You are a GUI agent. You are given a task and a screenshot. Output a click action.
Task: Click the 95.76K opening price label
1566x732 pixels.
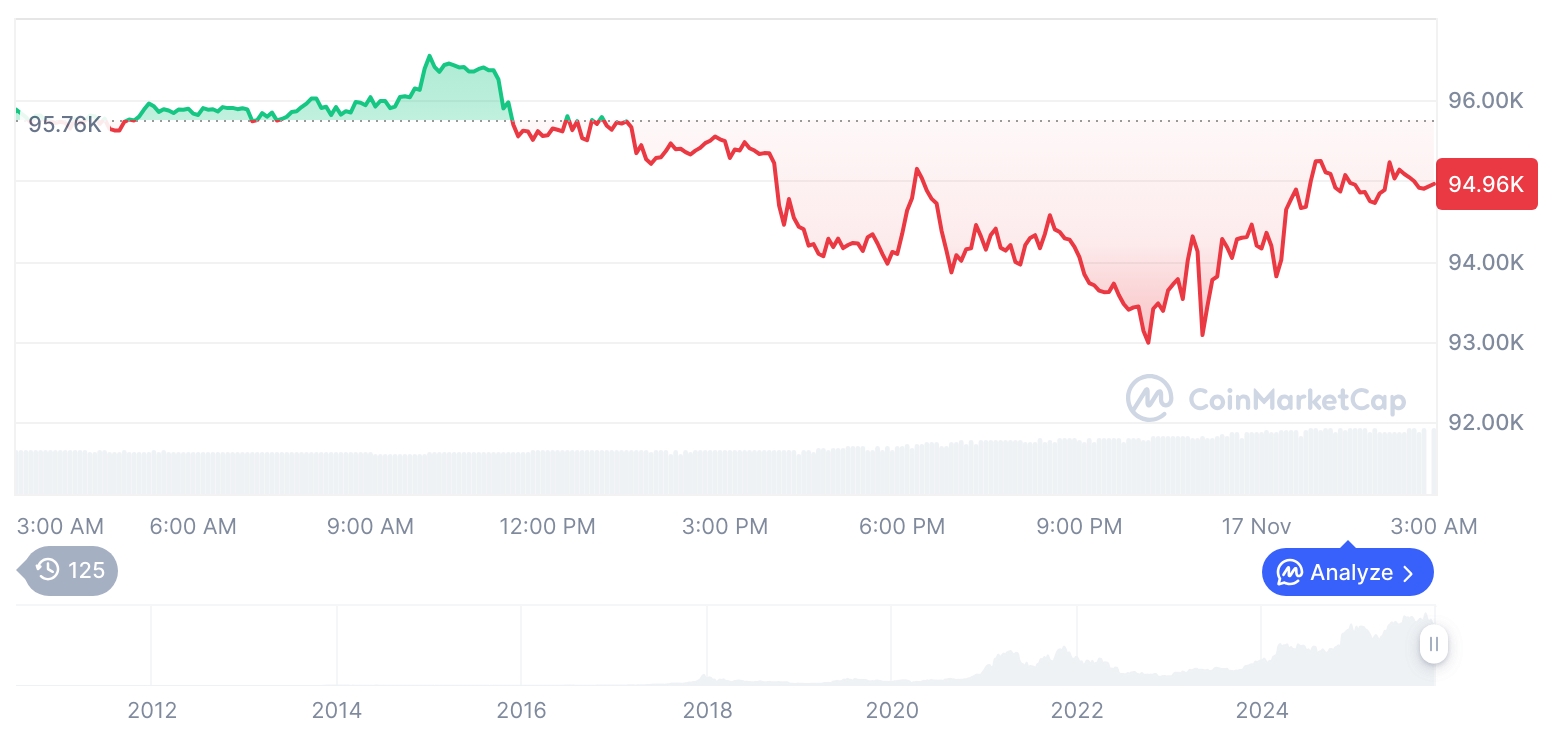pos(64,125)
